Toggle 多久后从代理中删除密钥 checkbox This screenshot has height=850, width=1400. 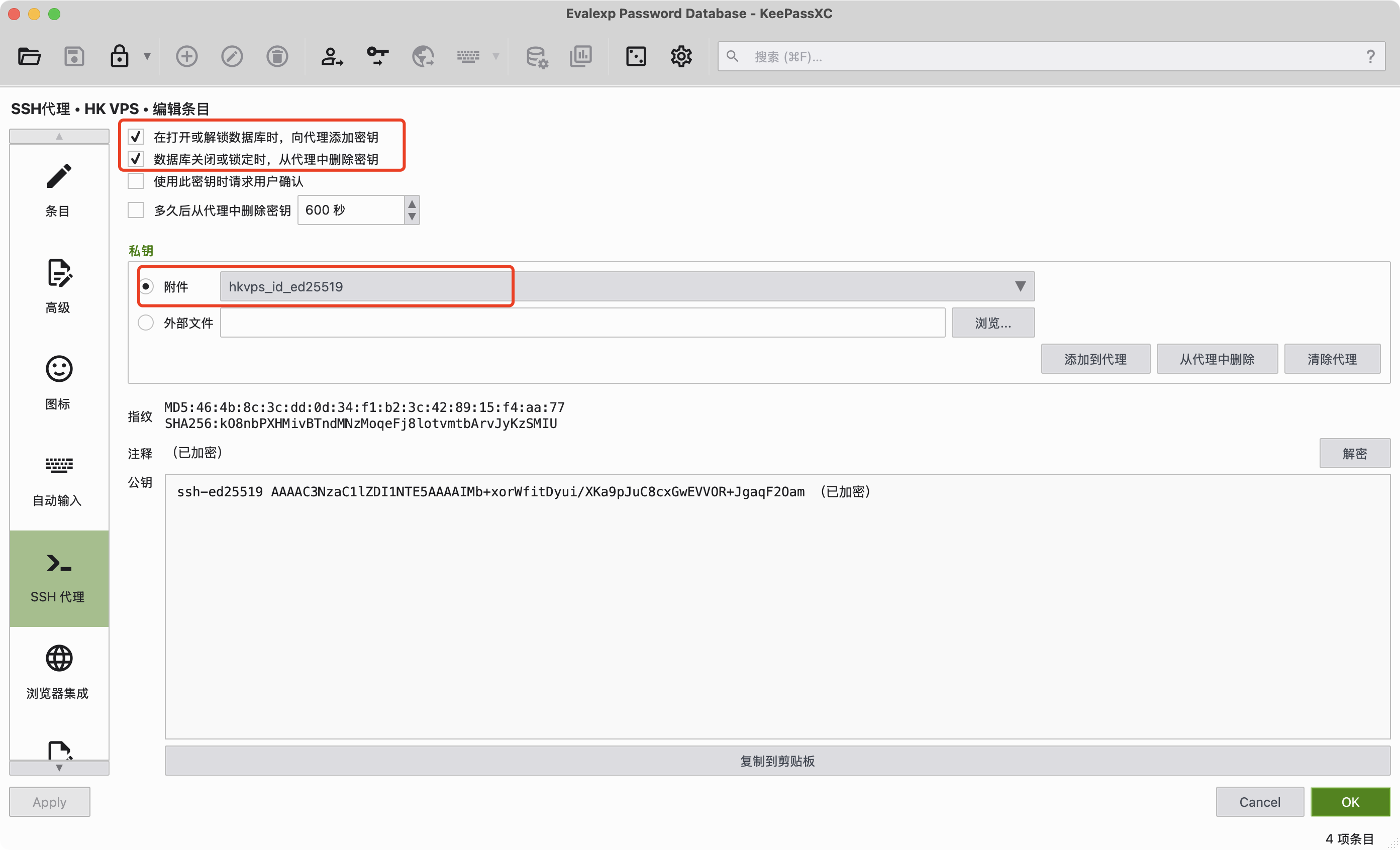pyautogui.click(x=136, y=210)
